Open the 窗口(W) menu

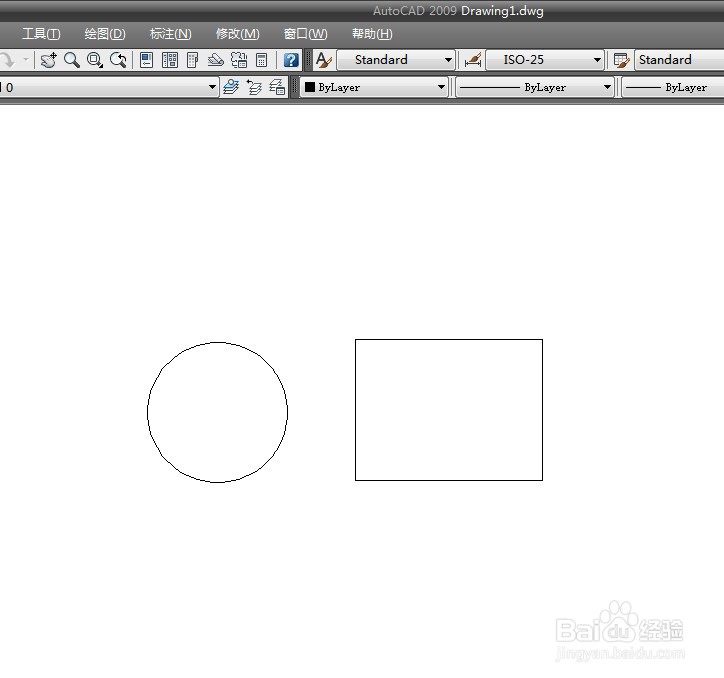pyautogui.click(x=305, y=34)
